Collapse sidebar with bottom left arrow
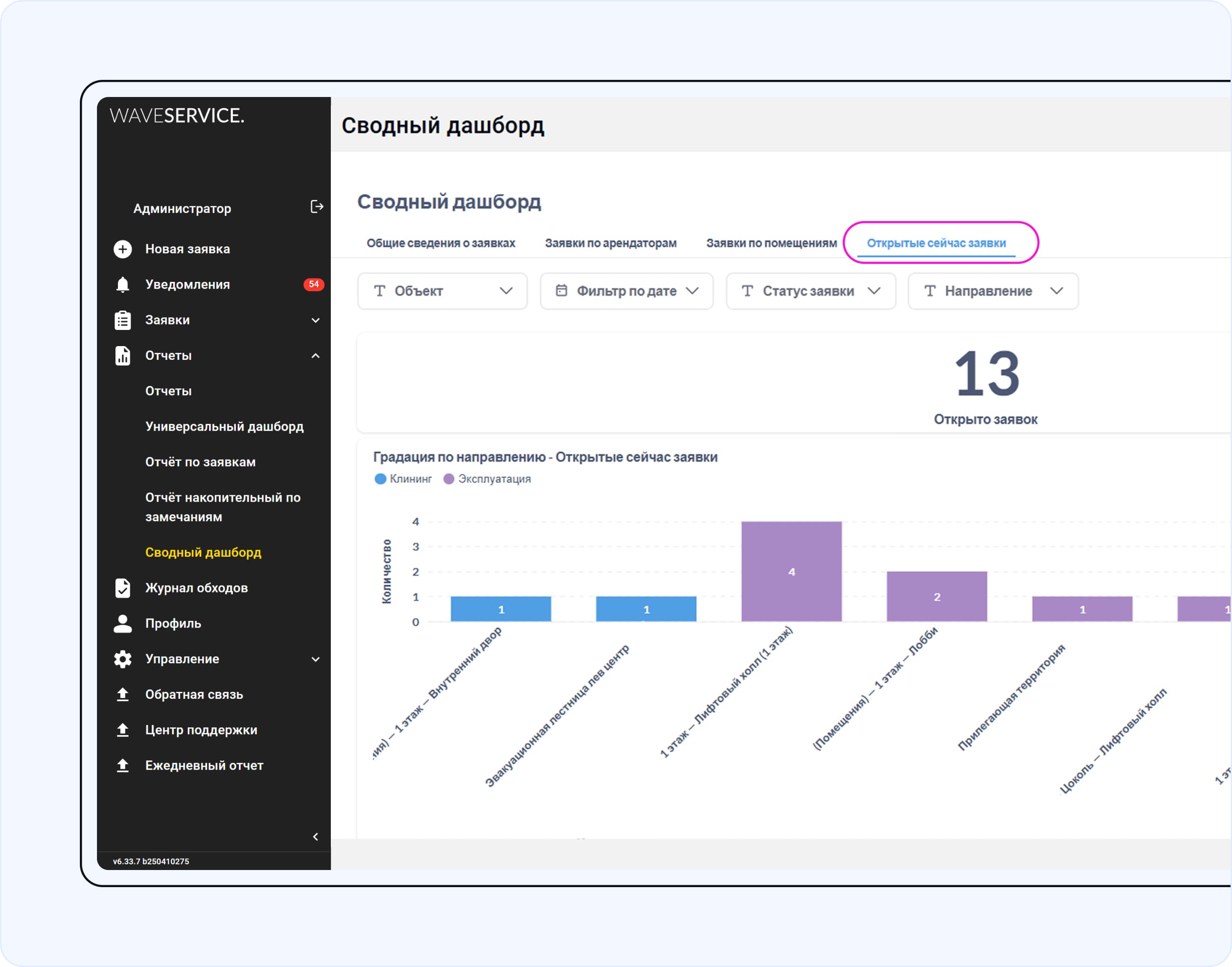 coord(316,837)
